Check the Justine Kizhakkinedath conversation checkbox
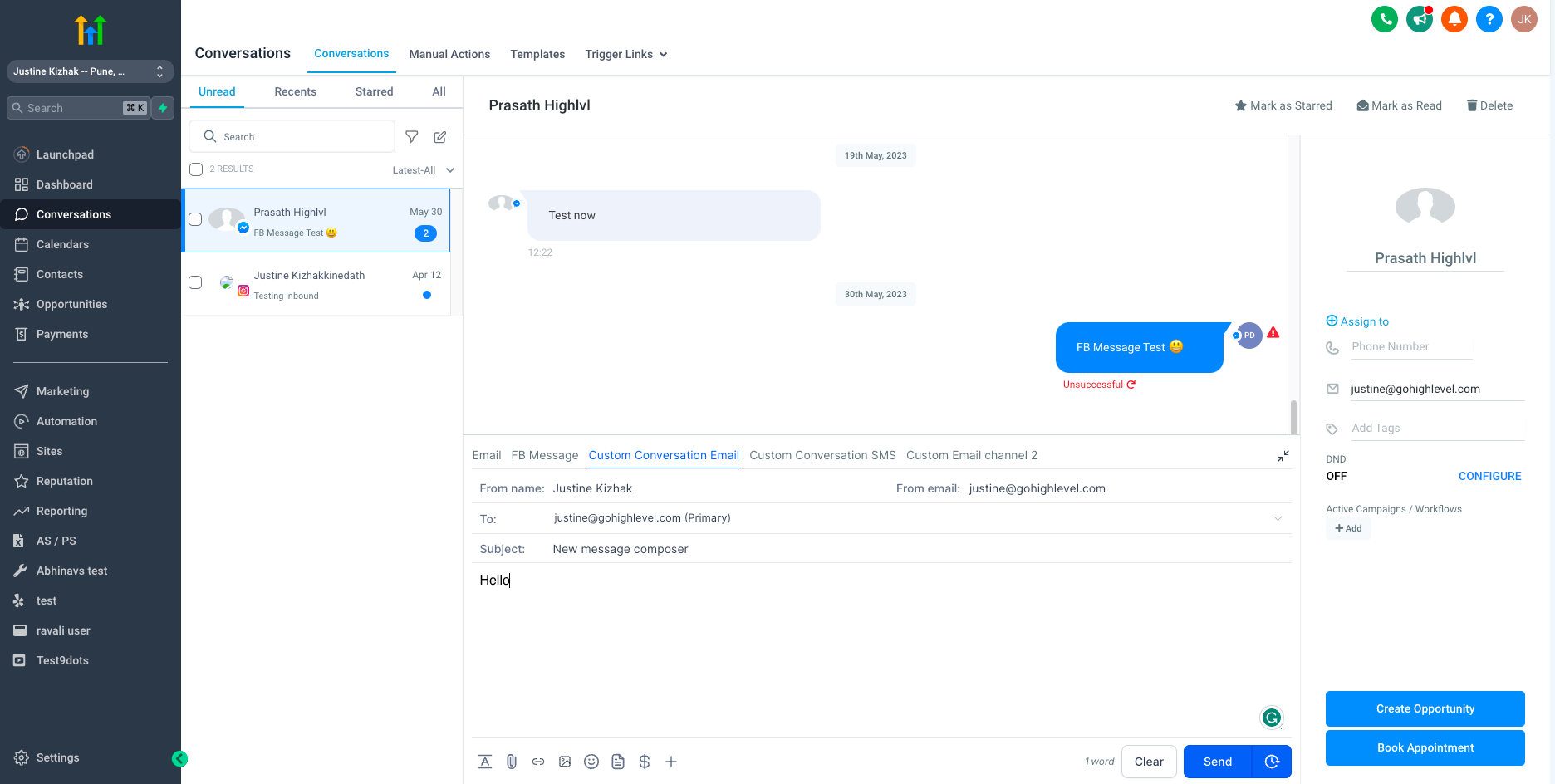This screenshot has height=784, width=1555. coord(196,282)
